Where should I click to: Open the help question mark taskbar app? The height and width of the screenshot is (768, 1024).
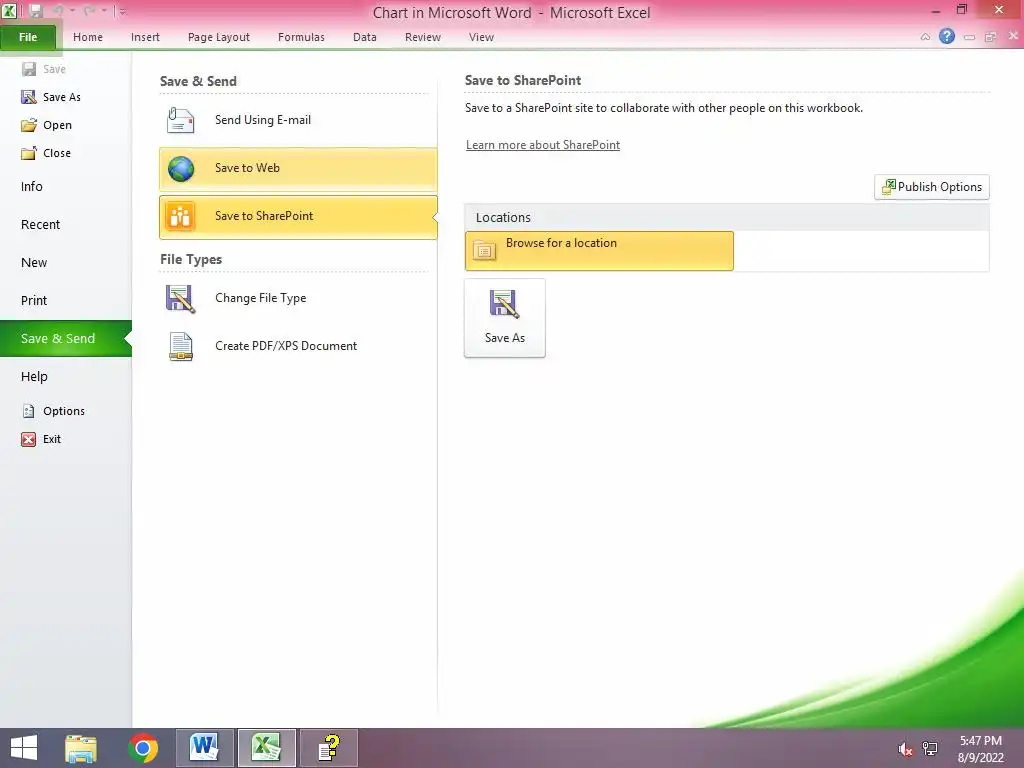click(x=329, y=748)
